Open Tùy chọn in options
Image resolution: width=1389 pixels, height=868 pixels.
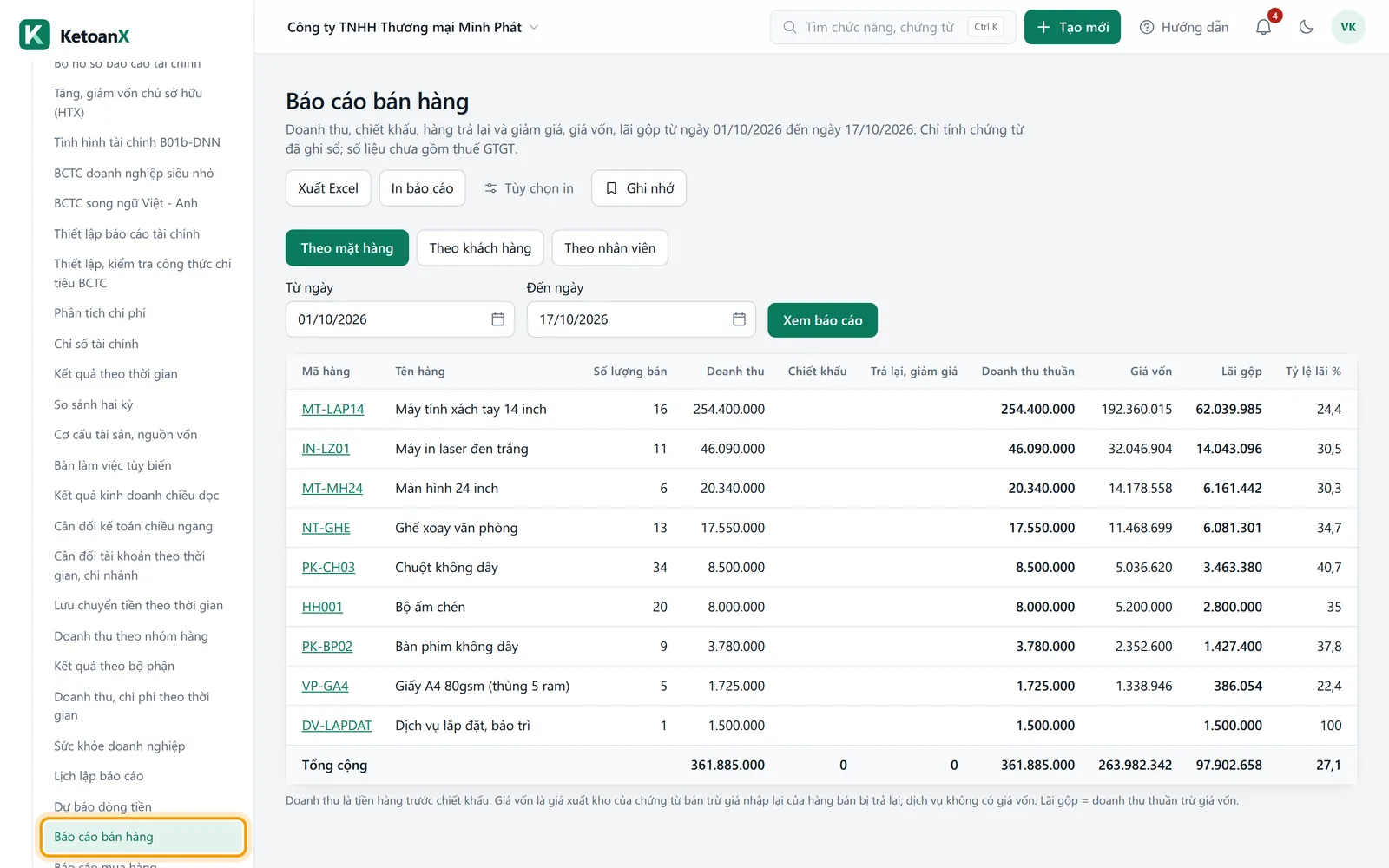click(529, 188)
